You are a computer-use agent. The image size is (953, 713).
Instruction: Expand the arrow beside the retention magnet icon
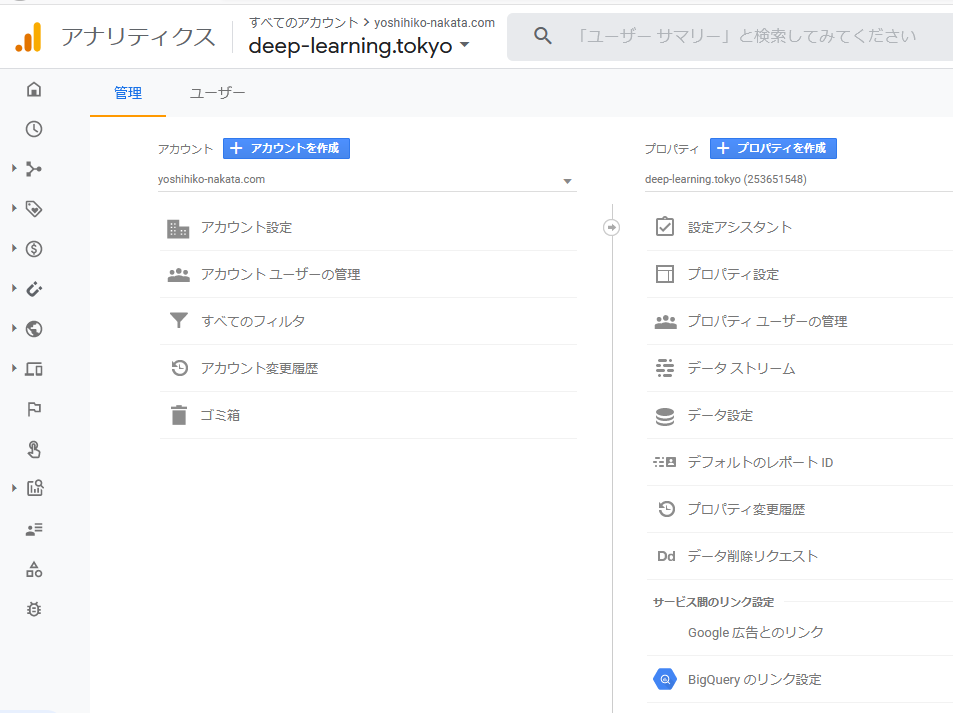tap(14, 288)
